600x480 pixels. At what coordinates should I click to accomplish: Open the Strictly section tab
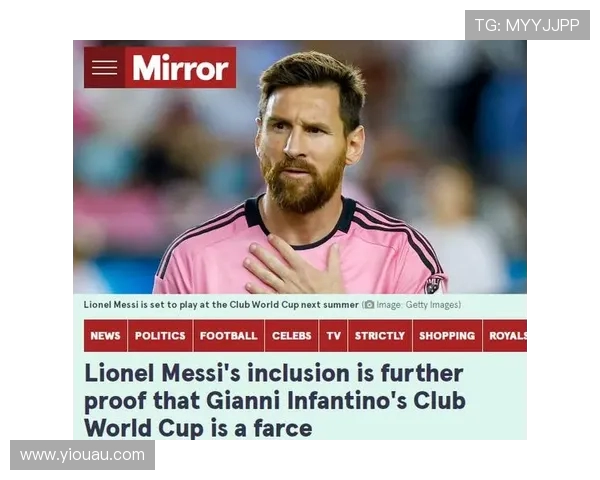point(380,336)
